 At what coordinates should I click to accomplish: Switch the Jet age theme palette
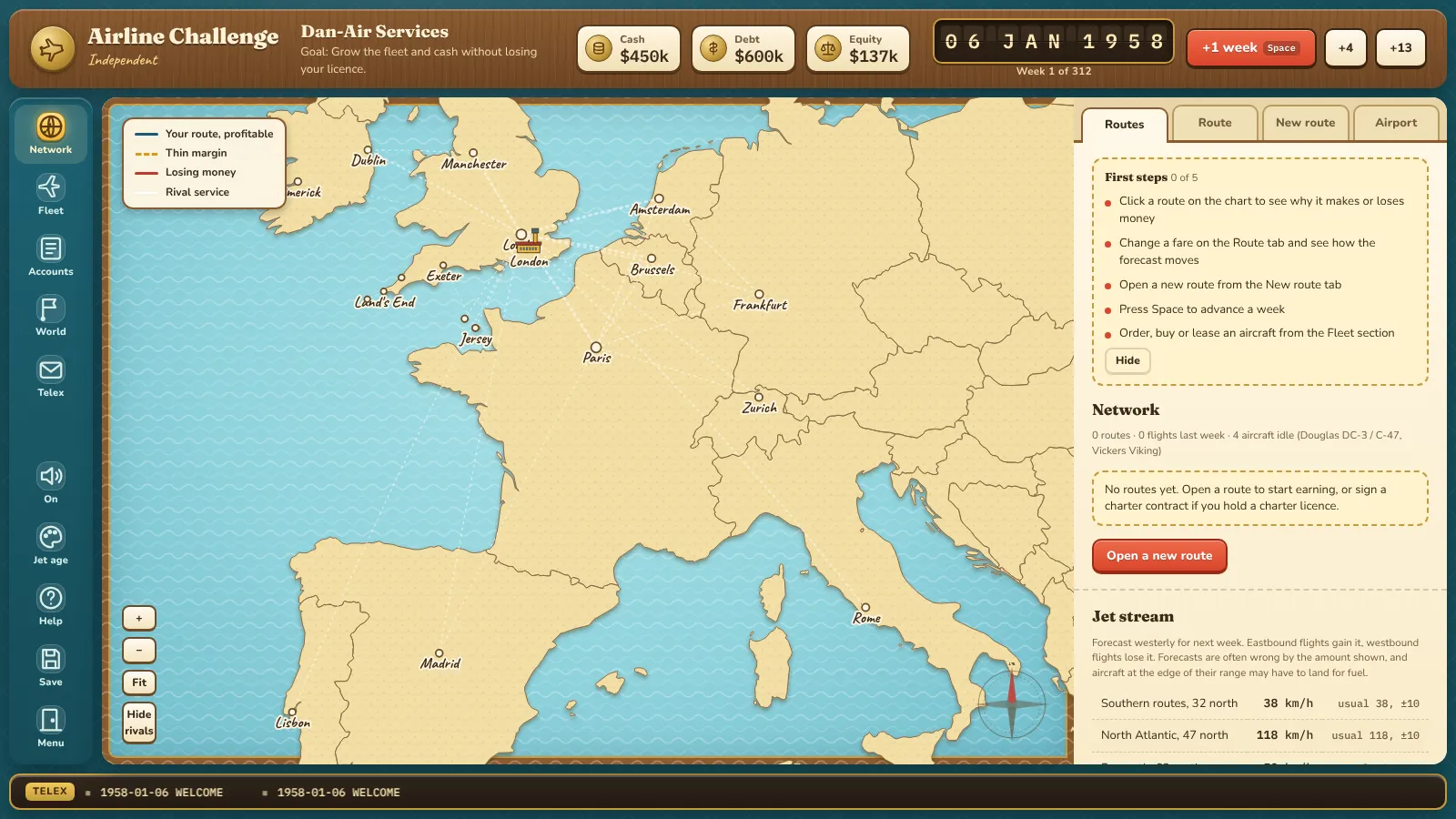coord(51,544)
